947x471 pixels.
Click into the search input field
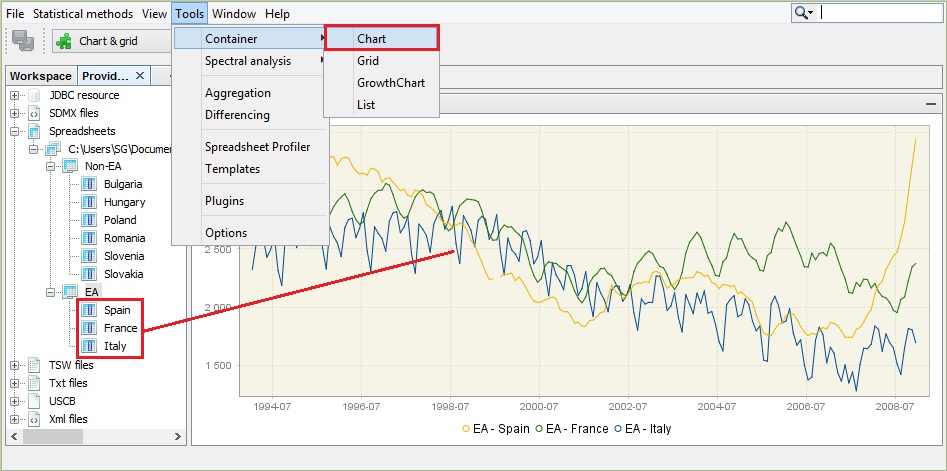(x=880, y=13)
